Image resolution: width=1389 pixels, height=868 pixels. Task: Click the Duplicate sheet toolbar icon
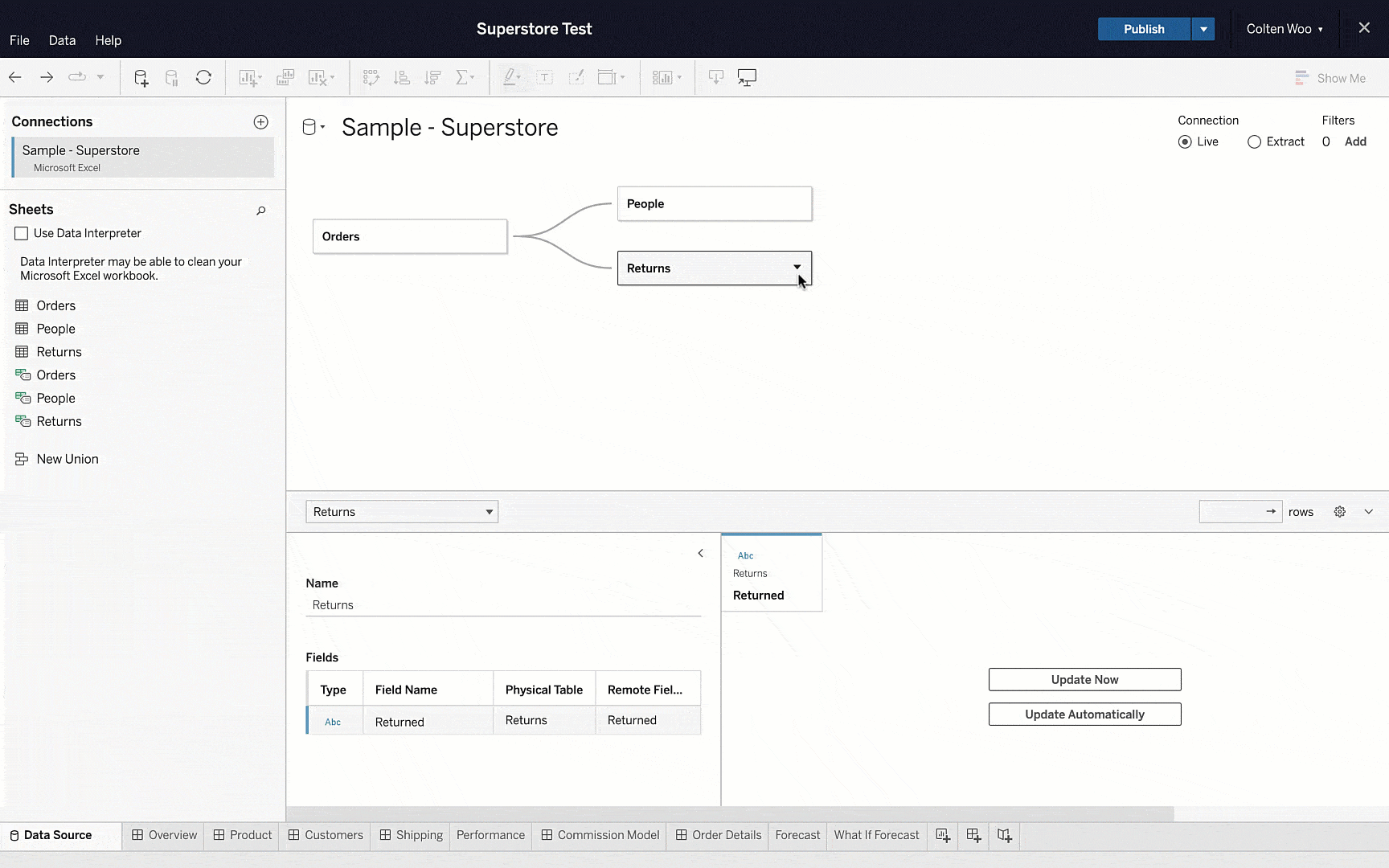pyautogui.click(x=285, y=78)
